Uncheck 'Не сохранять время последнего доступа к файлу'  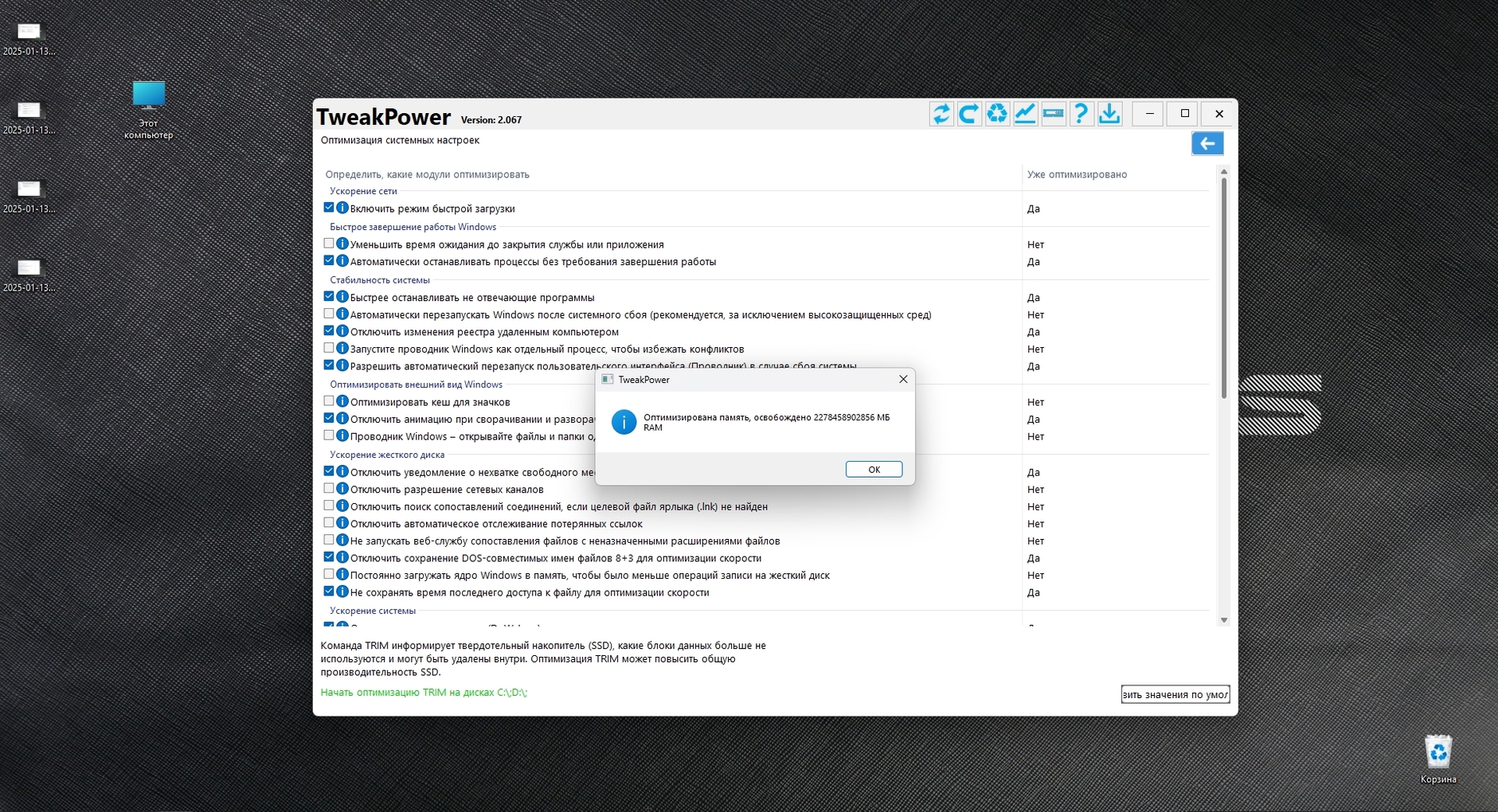tap(329, 591)
